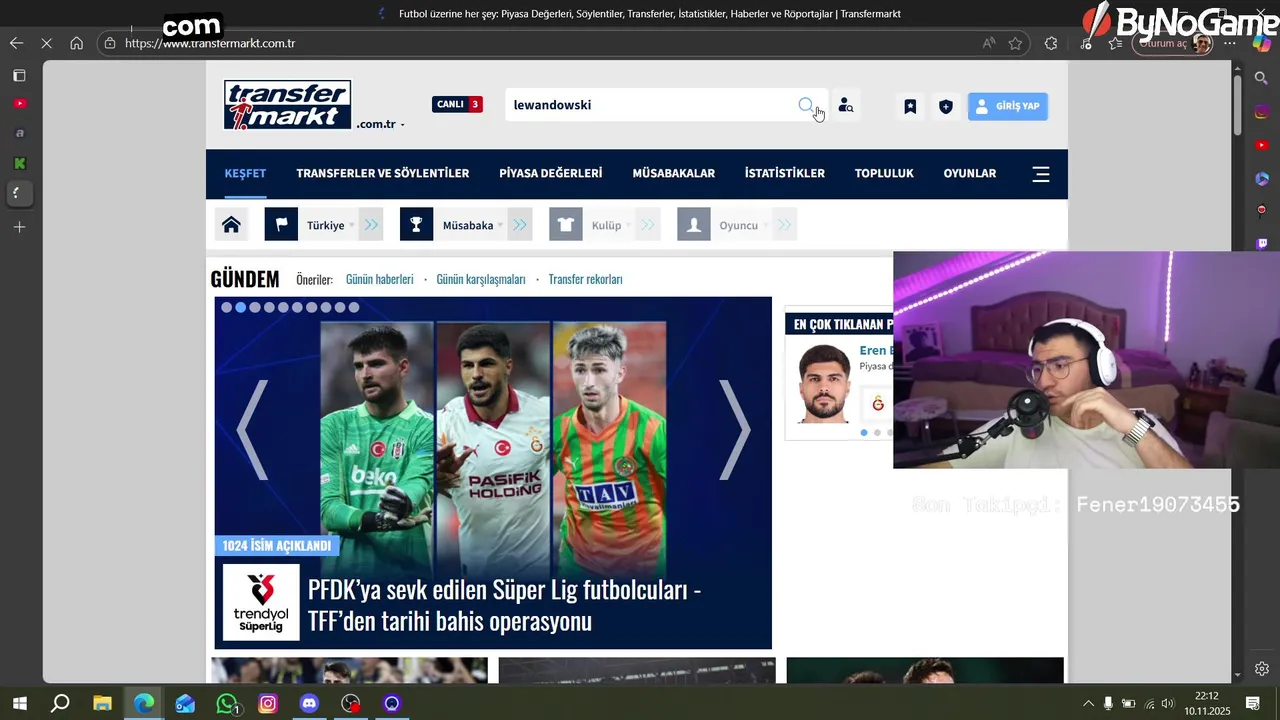This screenshot has width=1280, height=720.
Task: Open the tab actions icon in left sidebar
Action: point(19,76)
